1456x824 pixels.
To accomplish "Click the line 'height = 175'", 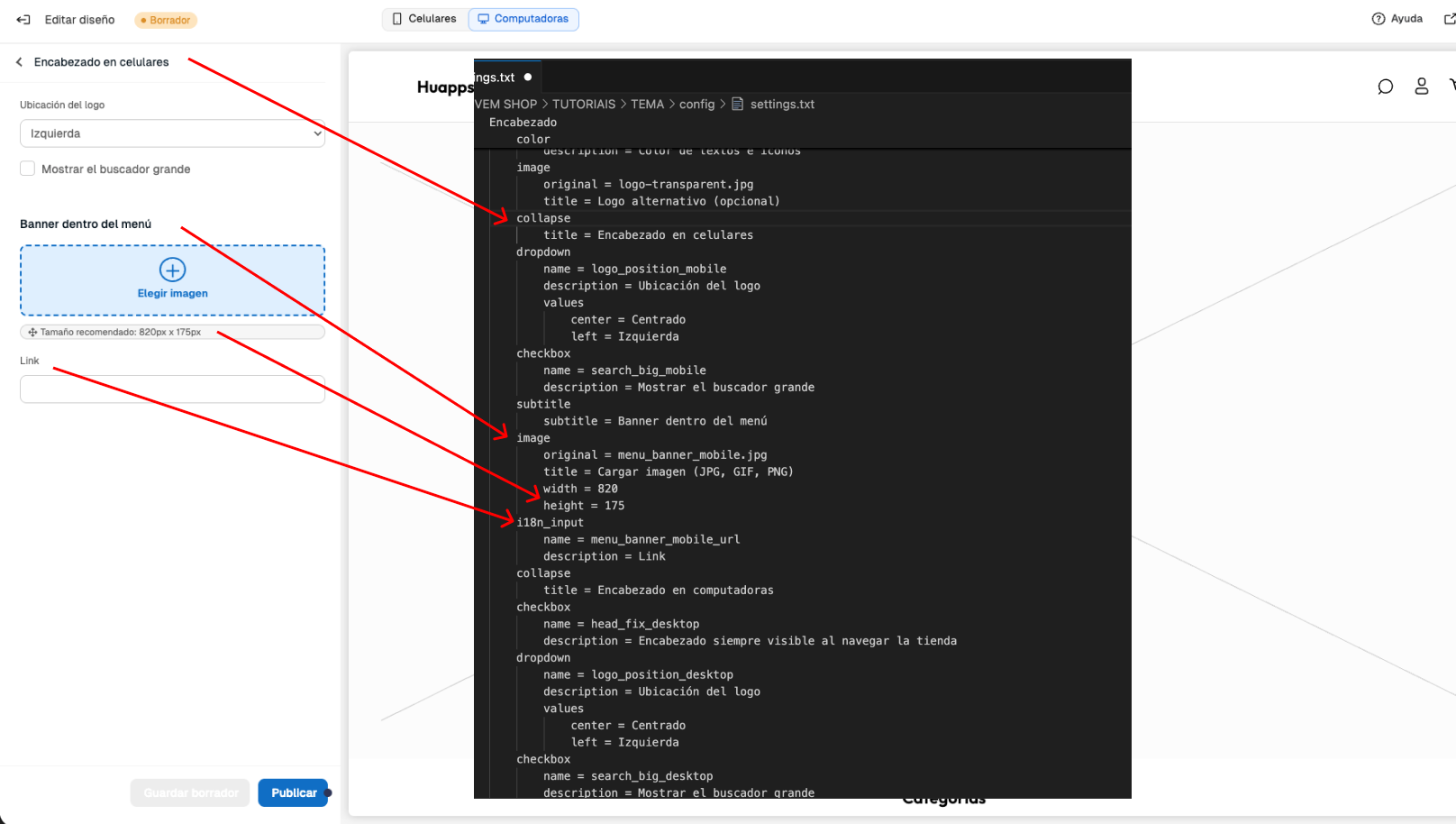I will 584,506.
